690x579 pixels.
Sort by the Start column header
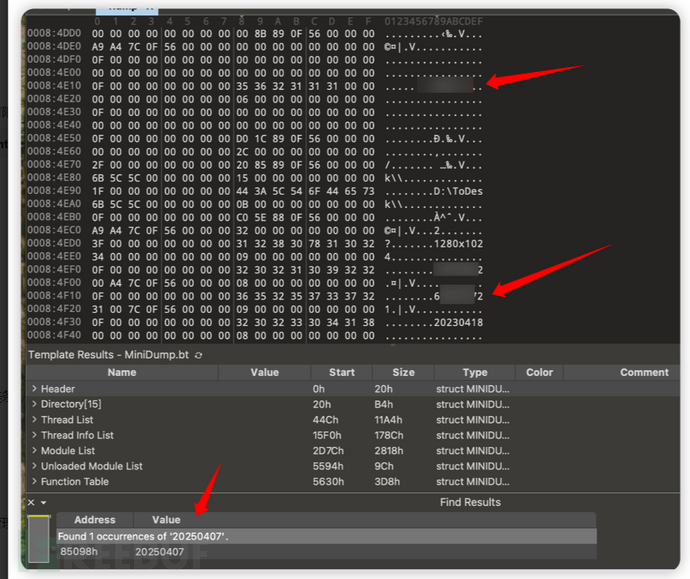click(x=341, y=372)
